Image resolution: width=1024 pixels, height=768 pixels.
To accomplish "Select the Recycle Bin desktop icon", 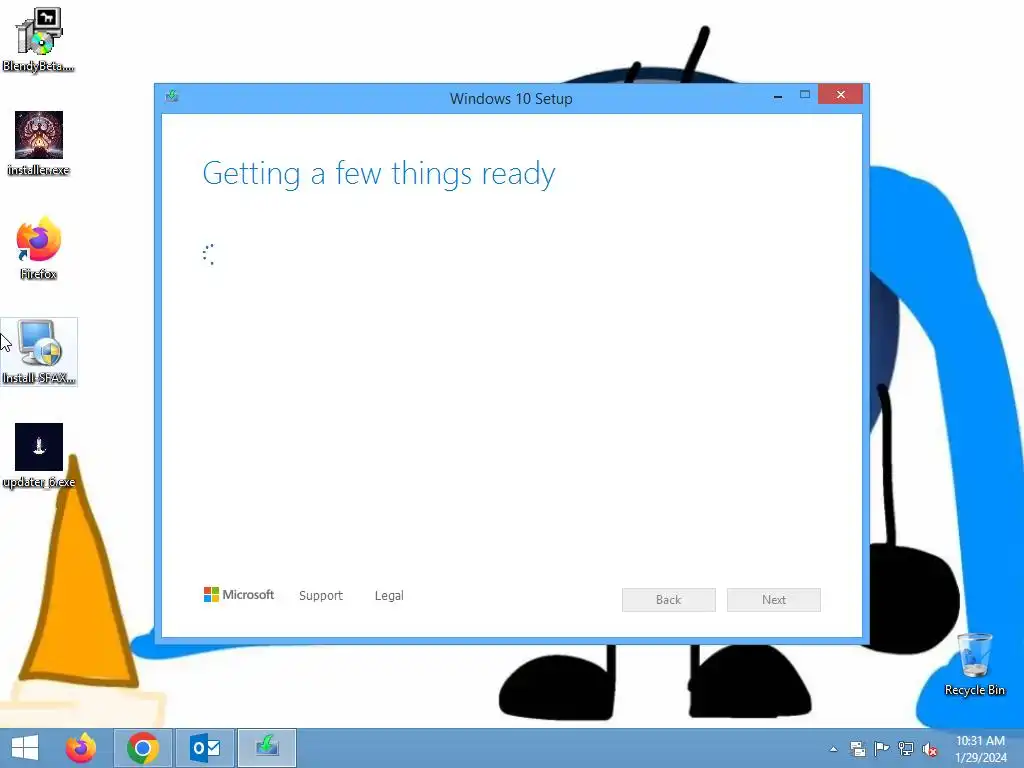I will coord(974,664).
